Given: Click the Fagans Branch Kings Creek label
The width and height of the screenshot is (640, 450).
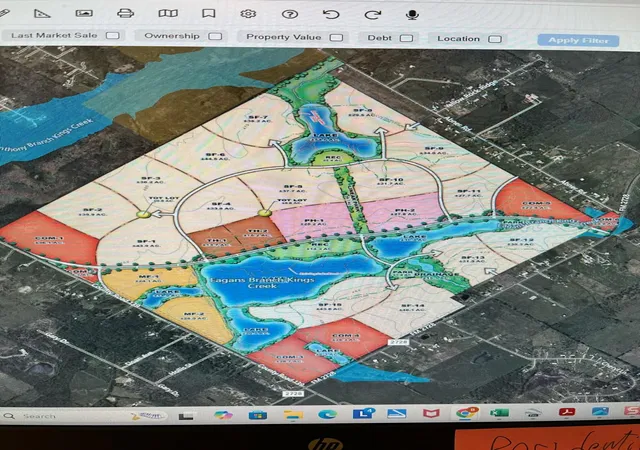Looking at the screenshot, I should tap(262, 283).
